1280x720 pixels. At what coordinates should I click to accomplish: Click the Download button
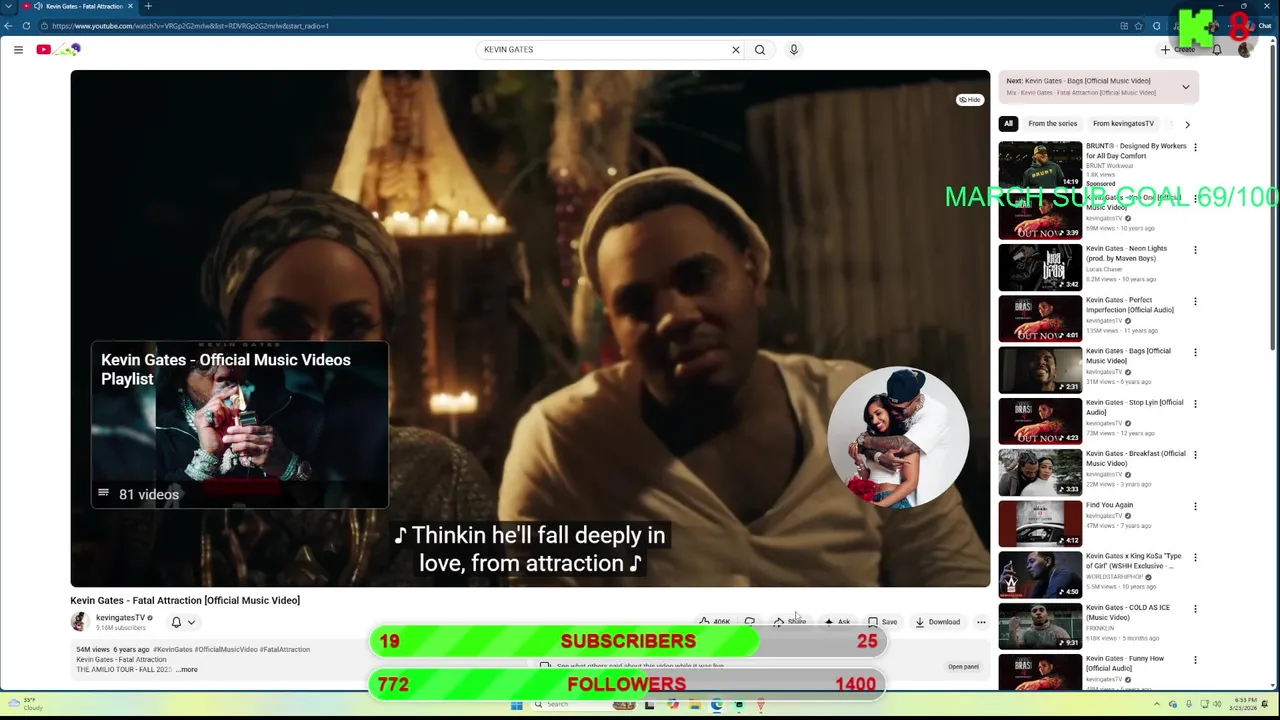[x=938, y=622]
